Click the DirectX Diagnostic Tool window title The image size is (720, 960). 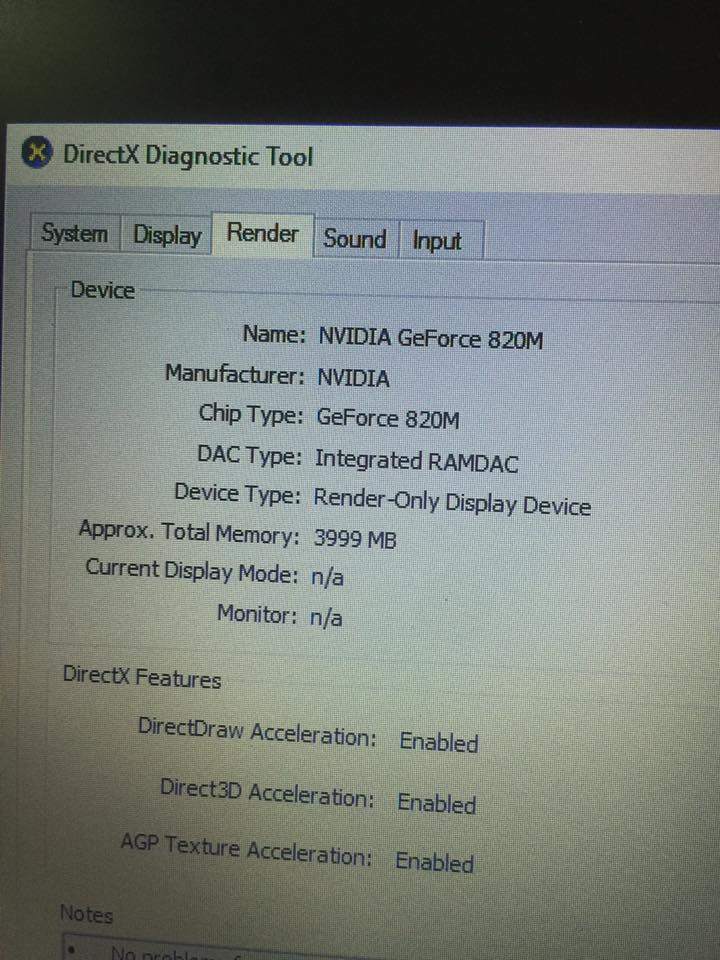coord(188,156)
